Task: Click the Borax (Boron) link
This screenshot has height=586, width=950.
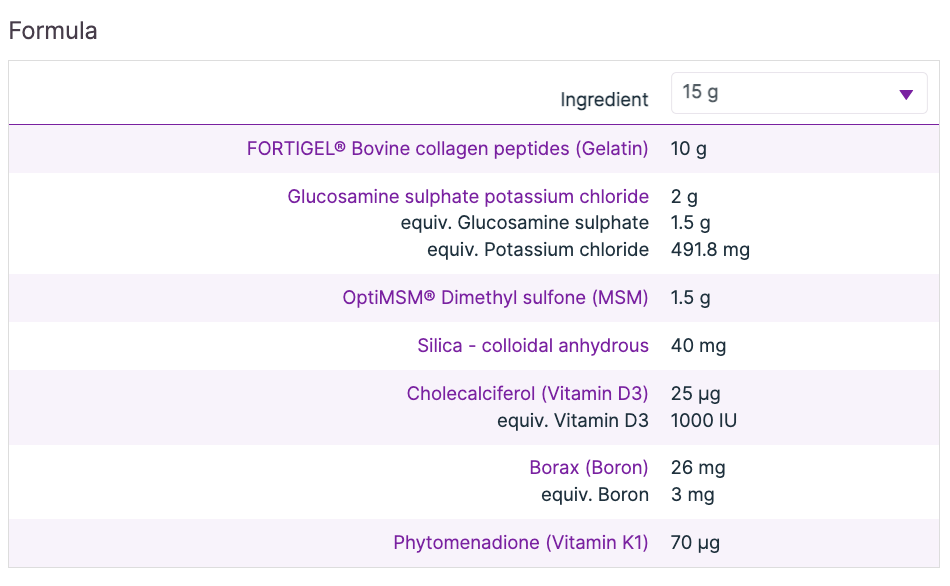Action: 589,468
